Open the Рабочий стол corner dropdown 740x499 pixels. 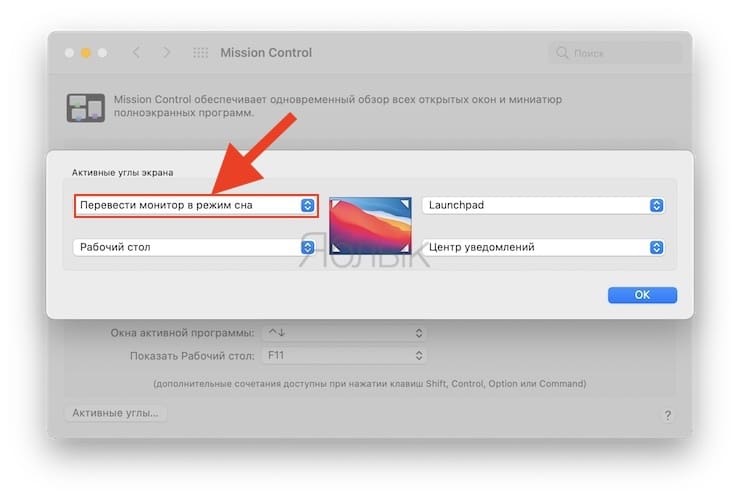(x=194, y=247)
